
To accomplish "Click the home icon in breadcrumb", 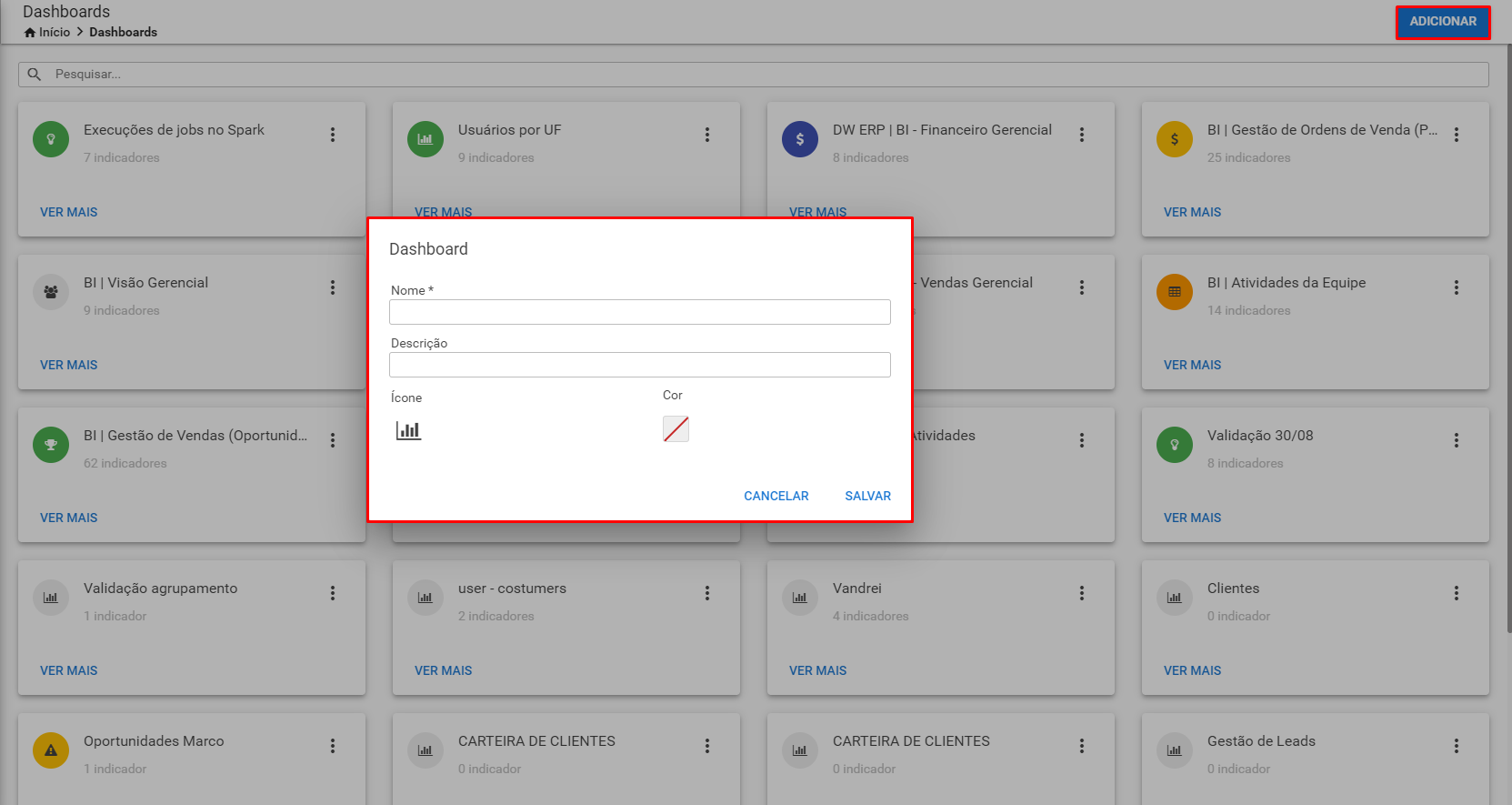I will tap(30, 33).
